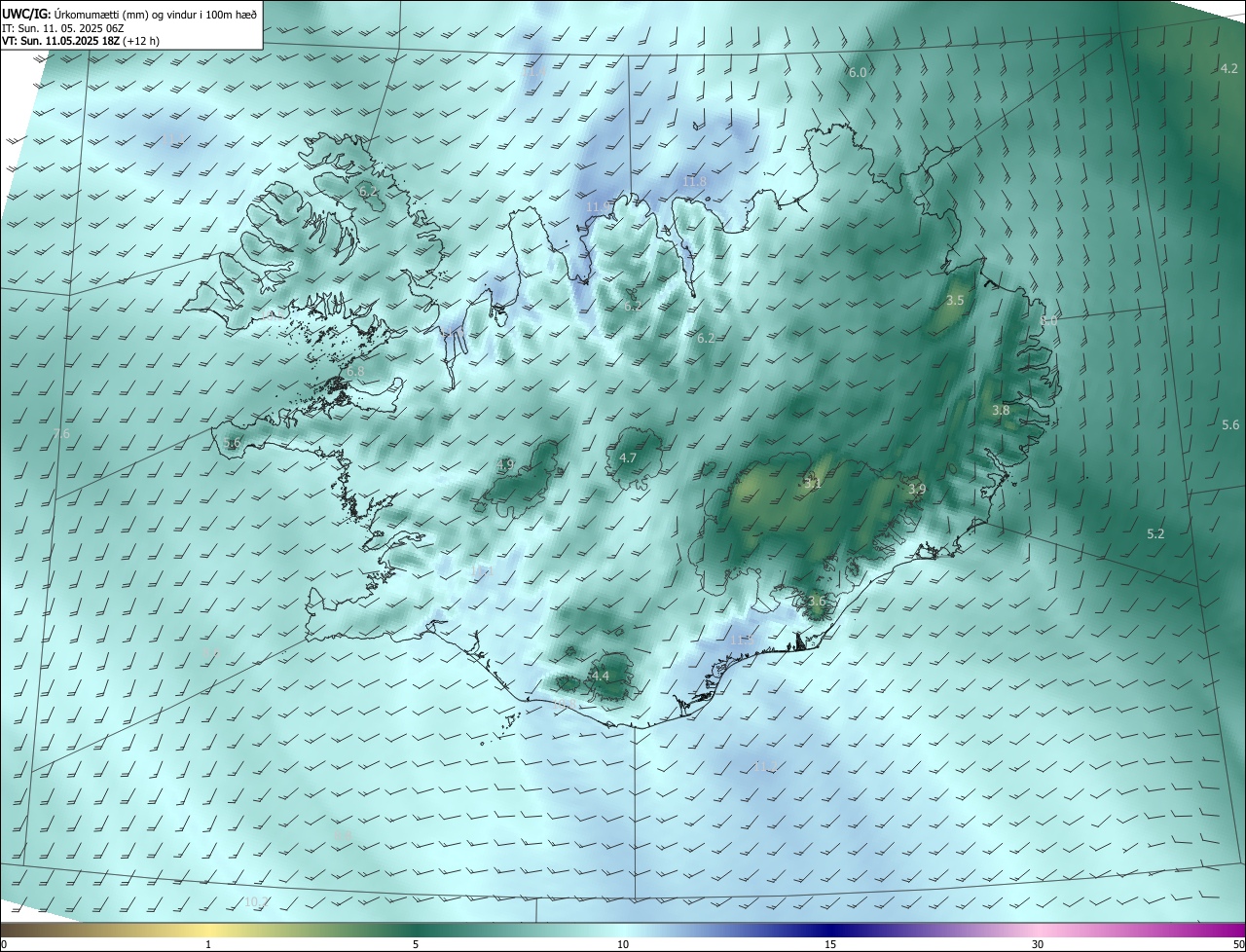This screenshot has width=1246, height=952.
Task: Click the 3.6 value label near the south coast glacier
Action: tap(817, 602)
